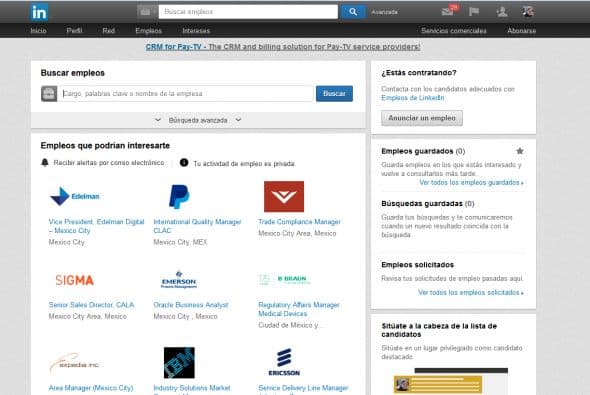Click the SIGMA logo

(75, 280)
